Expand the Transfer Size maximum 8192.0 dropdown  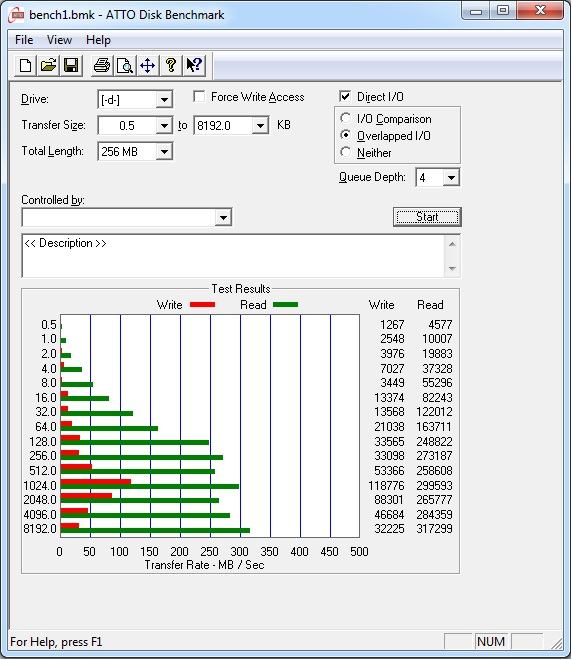[x=260, y=125]
